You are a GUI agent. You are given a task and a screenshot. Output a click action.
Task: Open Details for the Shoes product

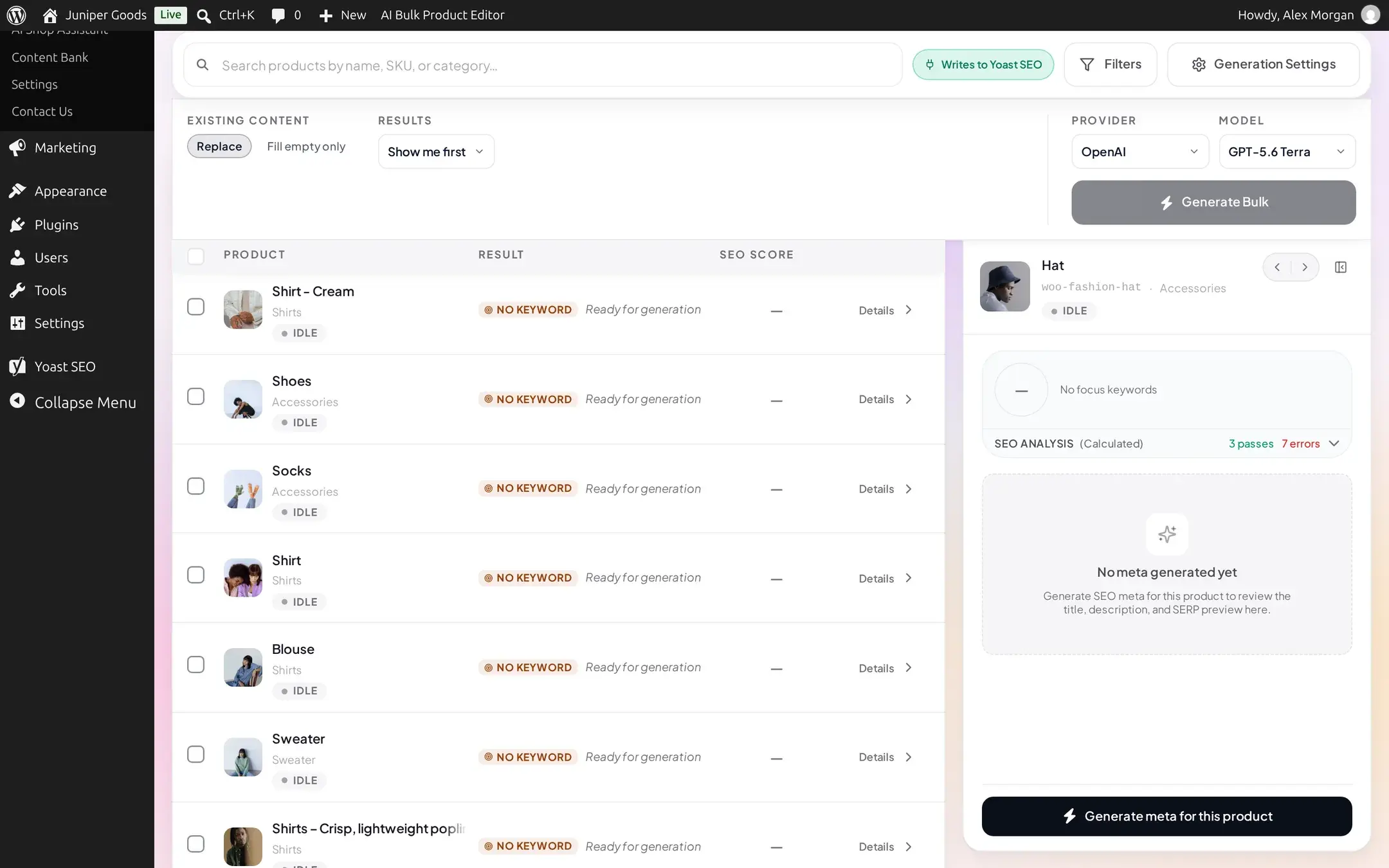pyautogui.click(x=885, y=399)
